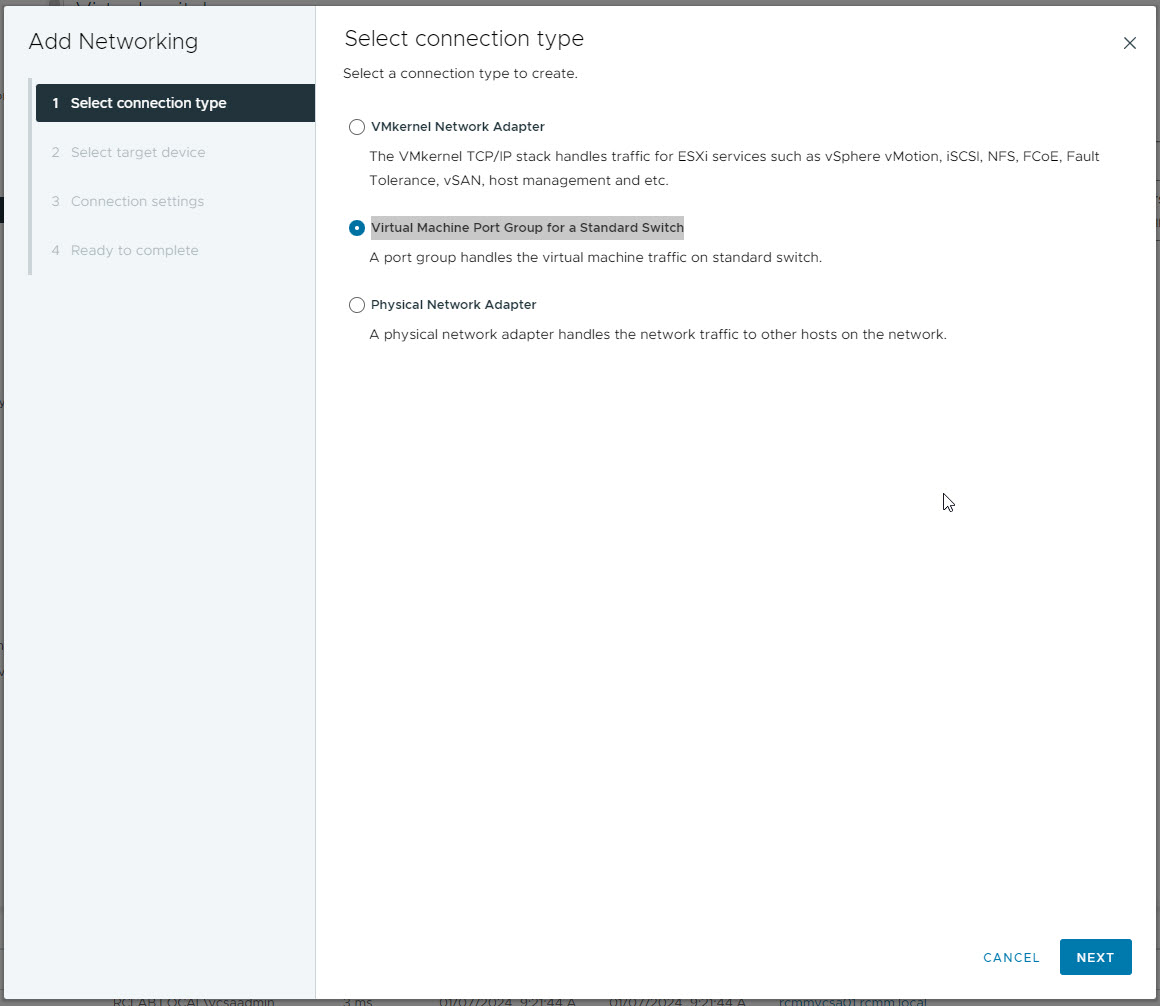Jump to step 2 Select target device

point(137,152)
